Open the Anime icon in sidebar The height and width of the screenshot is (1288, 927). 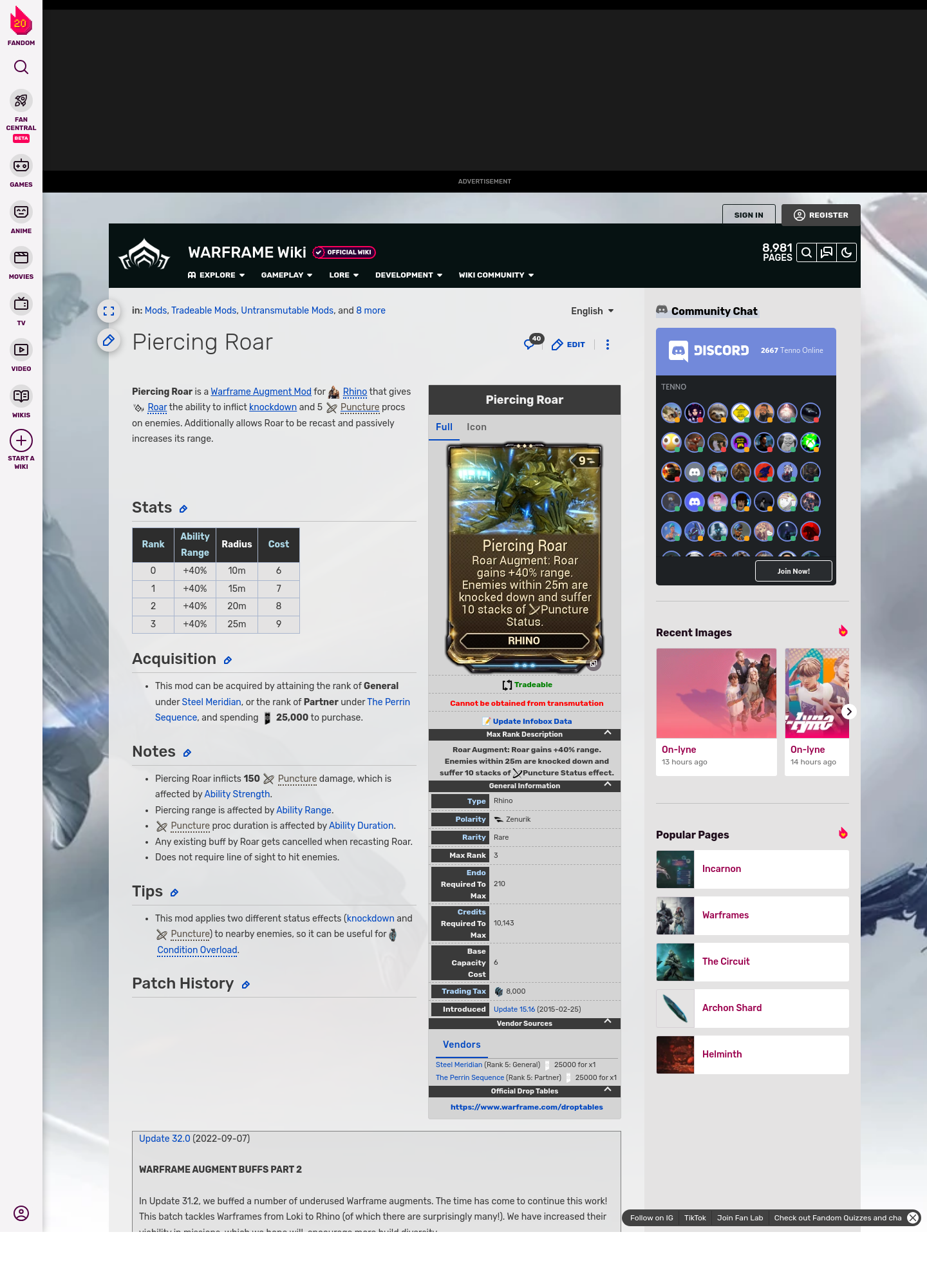(21, 212)
